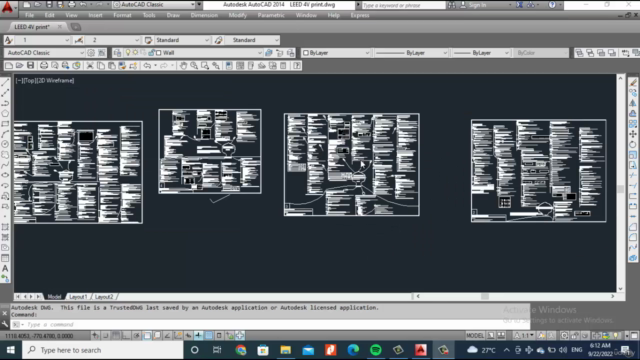Click the Zoom Realtime magnifier icon
Screen dimensions: 640x360
click(x=194, y=65)
